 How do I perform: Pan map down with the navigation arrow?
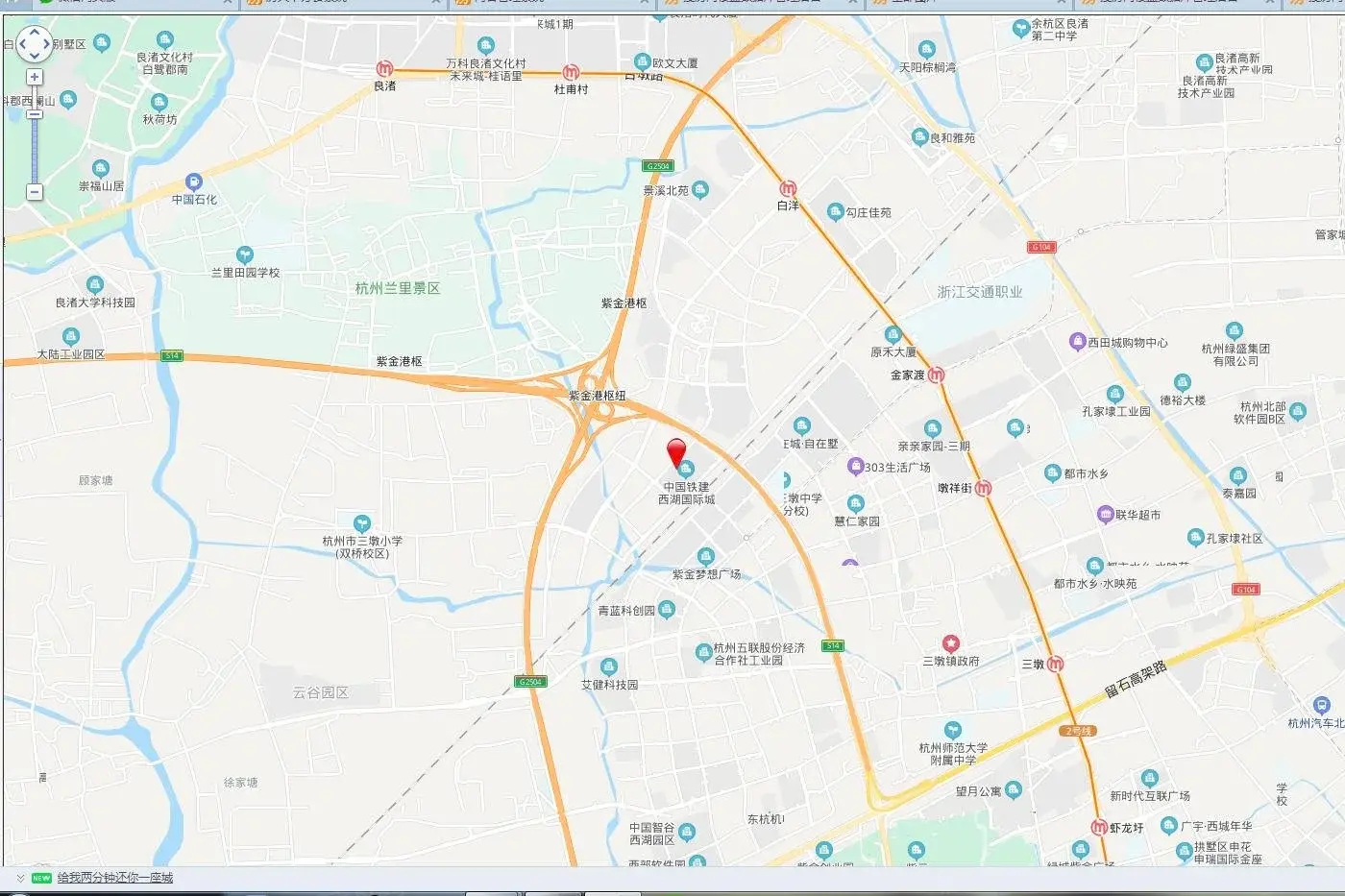[35, 56]
